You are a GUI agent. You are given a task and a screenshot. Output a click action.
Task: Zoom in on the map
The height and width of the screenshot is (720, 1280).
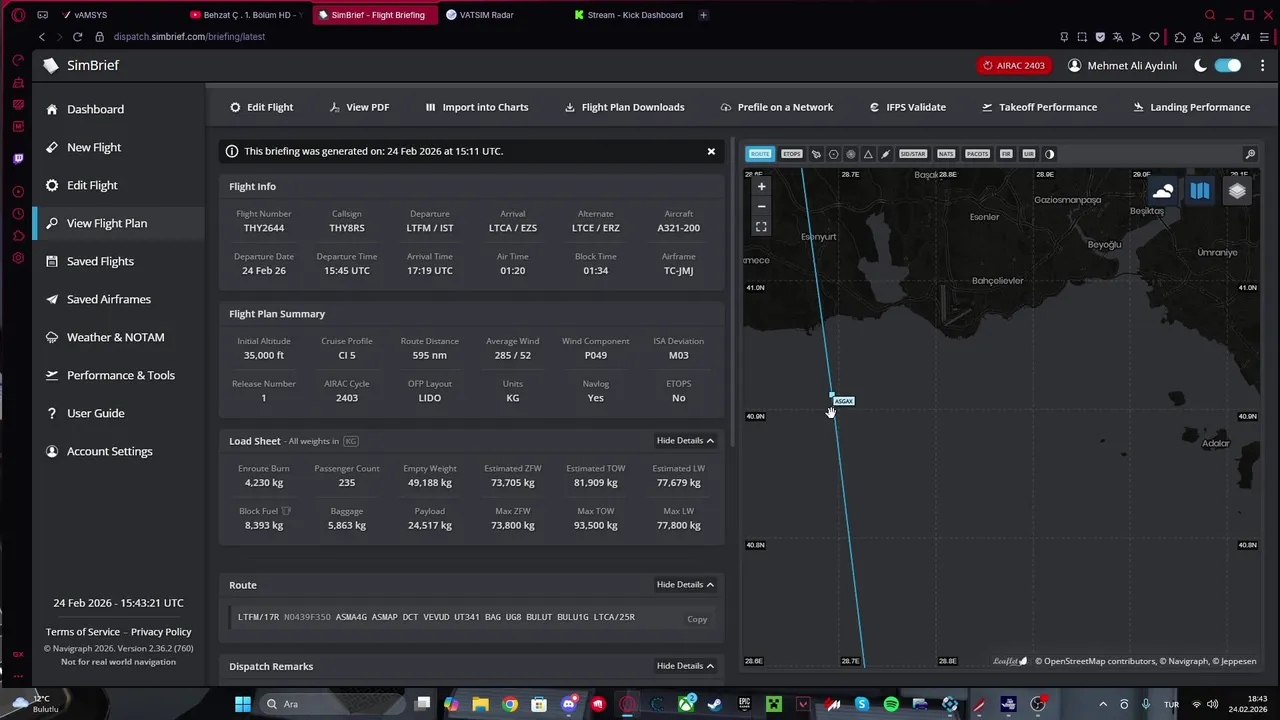coord(761,186)
